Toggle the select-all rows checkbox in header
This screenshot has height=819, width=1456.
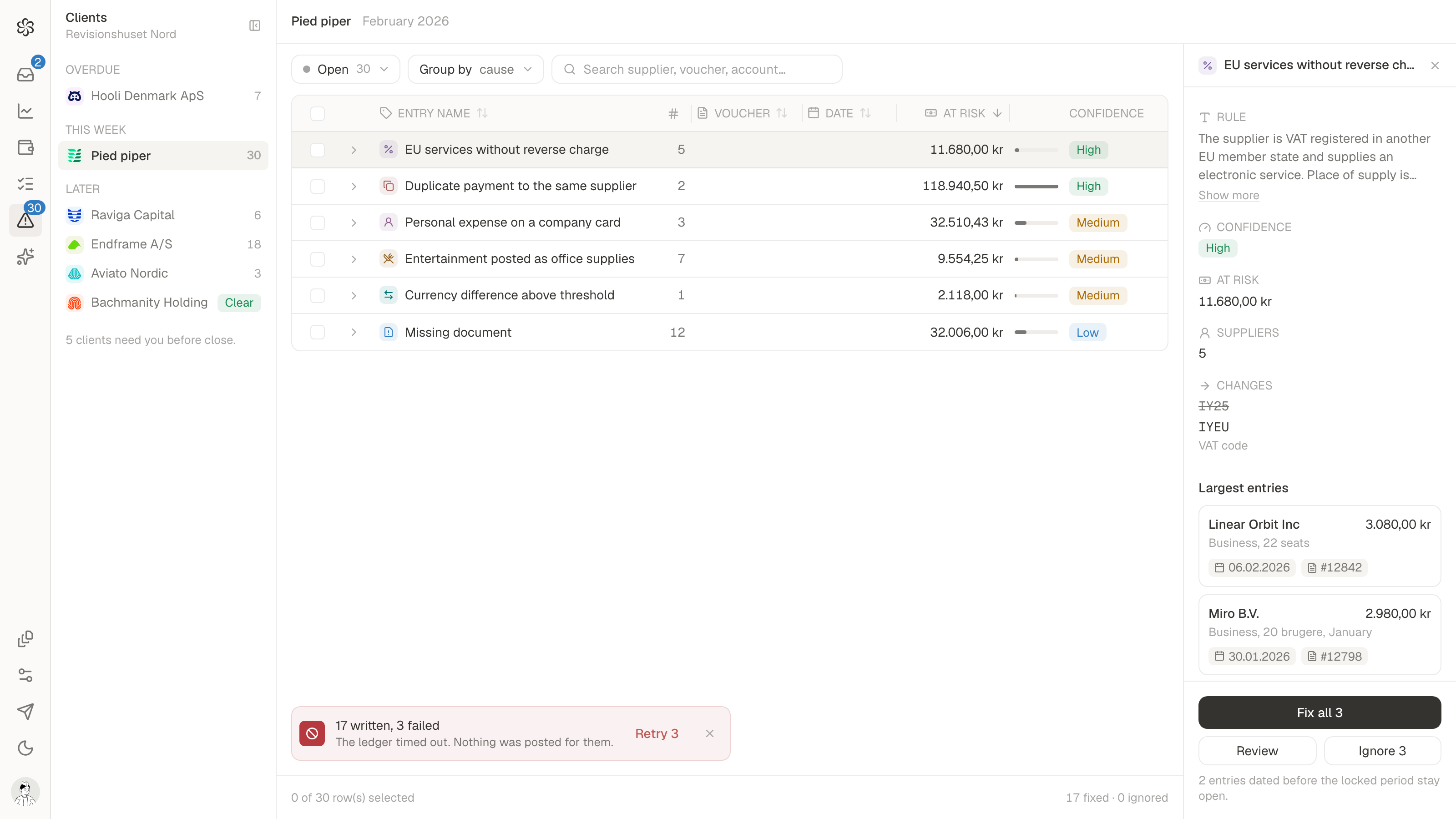click(x=318, y=114)
